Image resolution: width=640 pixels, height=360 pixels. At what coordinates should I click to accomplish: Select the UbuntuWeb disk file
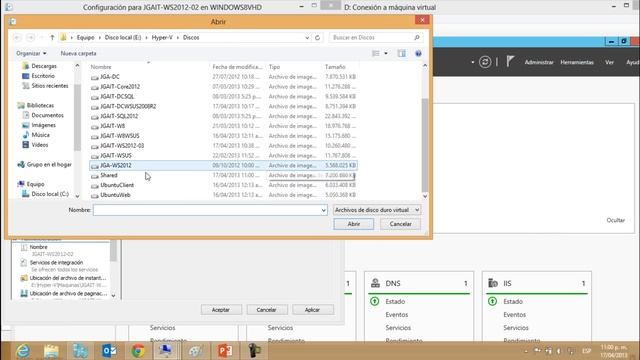(223, 195)
